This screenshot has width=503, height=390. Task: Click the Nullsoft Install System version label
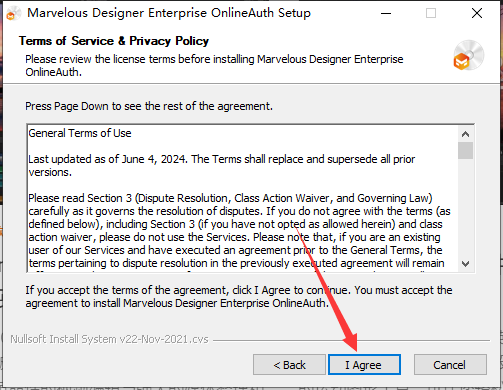click(109, 339)
